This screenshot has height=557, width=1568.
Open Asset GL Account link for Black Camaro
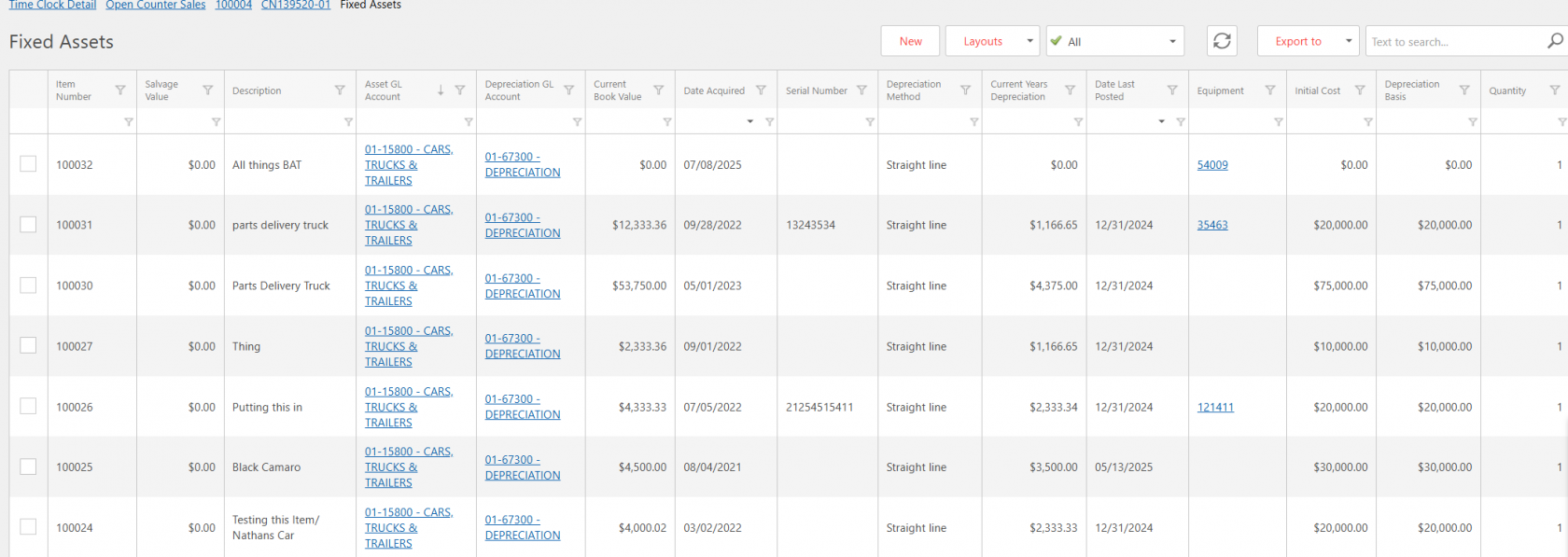(409, 467)
